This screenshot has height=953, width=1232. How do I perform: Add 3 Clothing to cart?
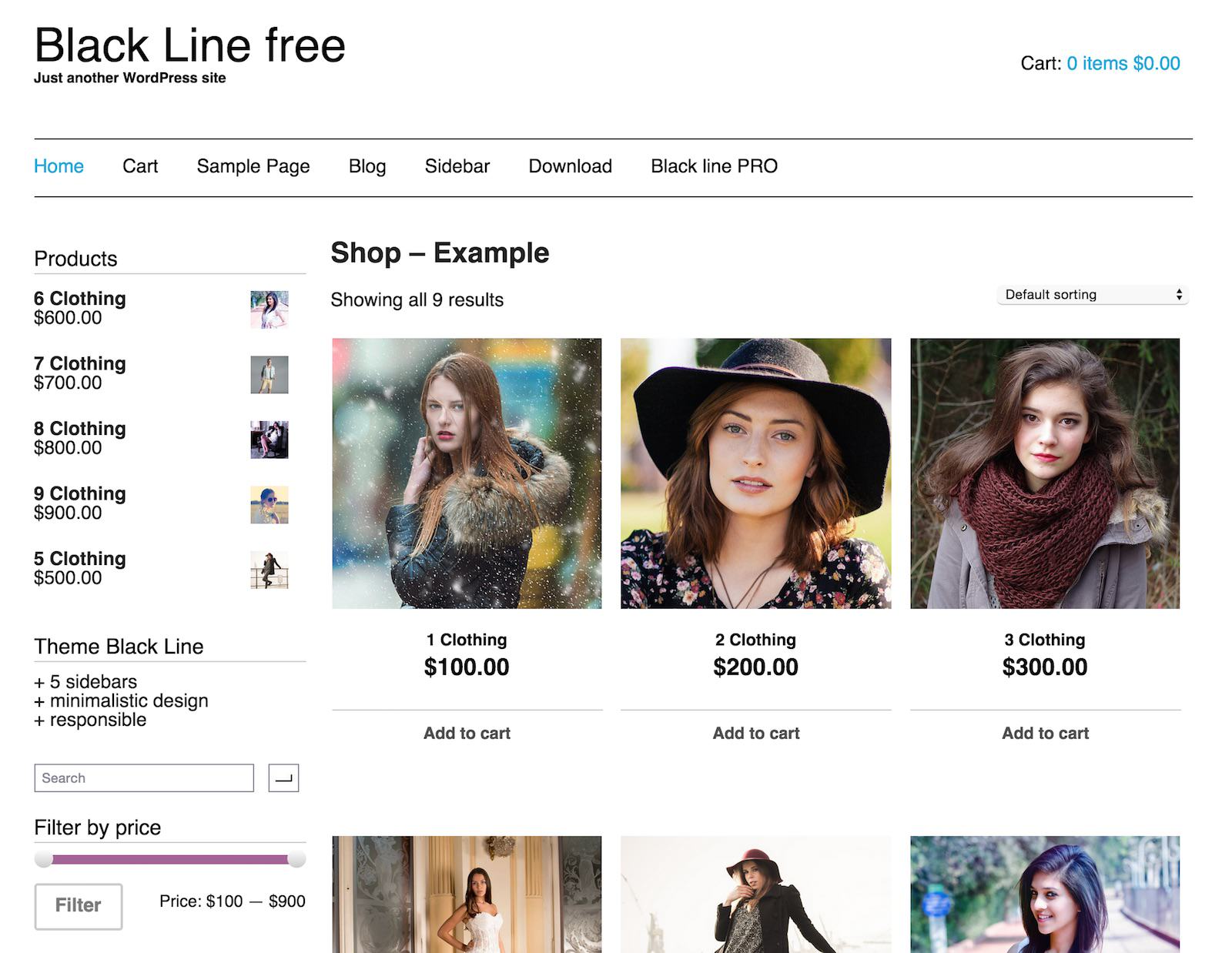point(1045,734)
